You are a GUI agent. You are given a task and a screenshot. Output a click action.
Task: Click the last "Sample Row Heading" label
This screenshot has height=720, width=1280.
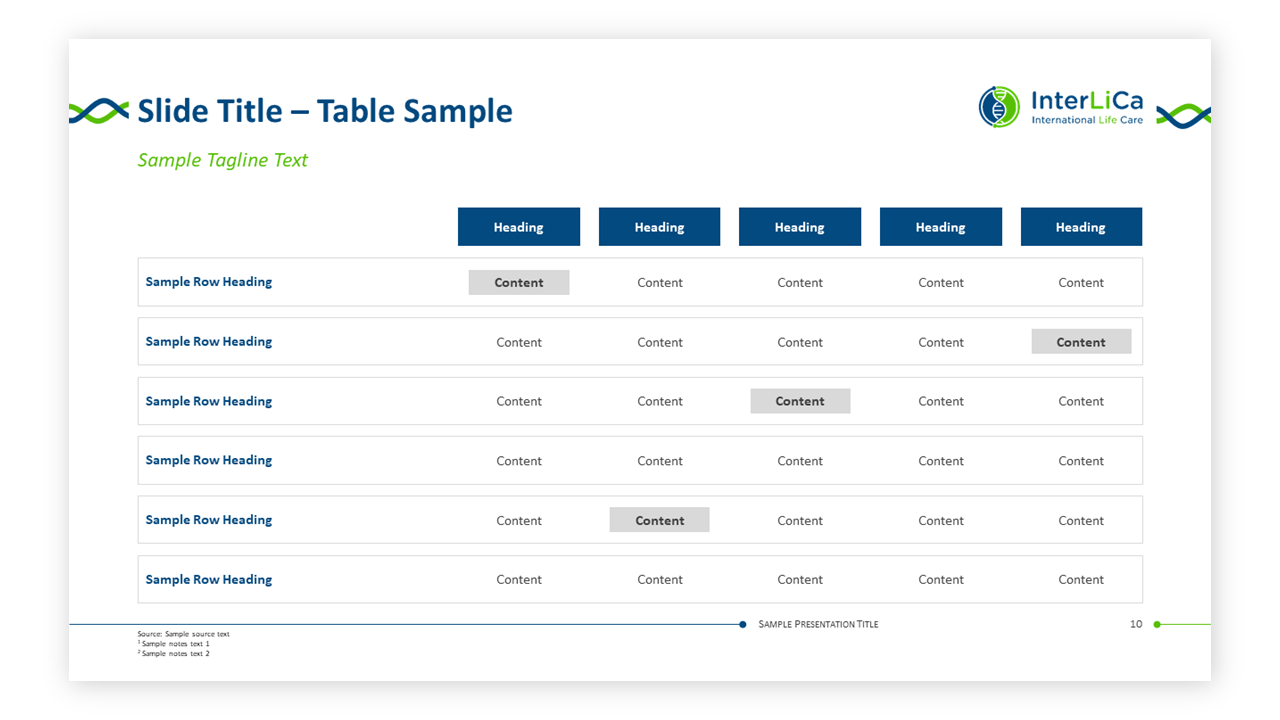coord(209,579)
